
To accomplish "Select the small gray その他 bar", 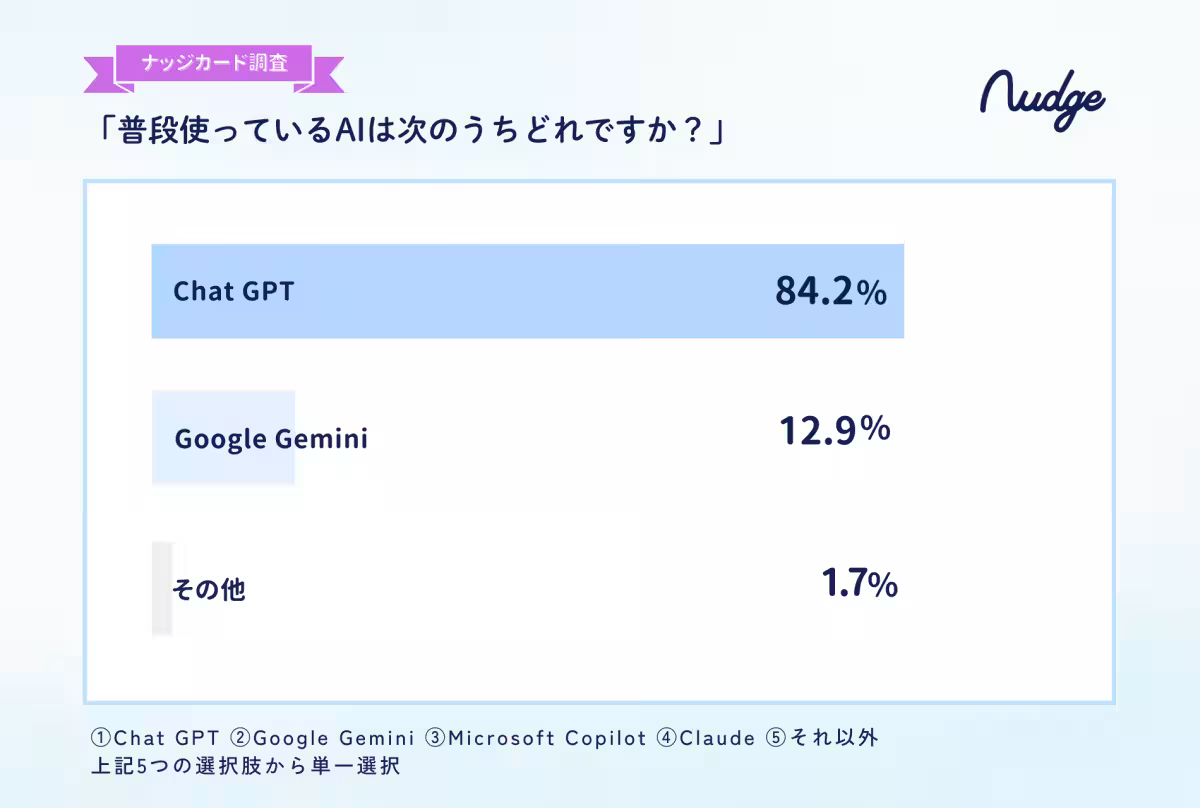I will (161, 588).
